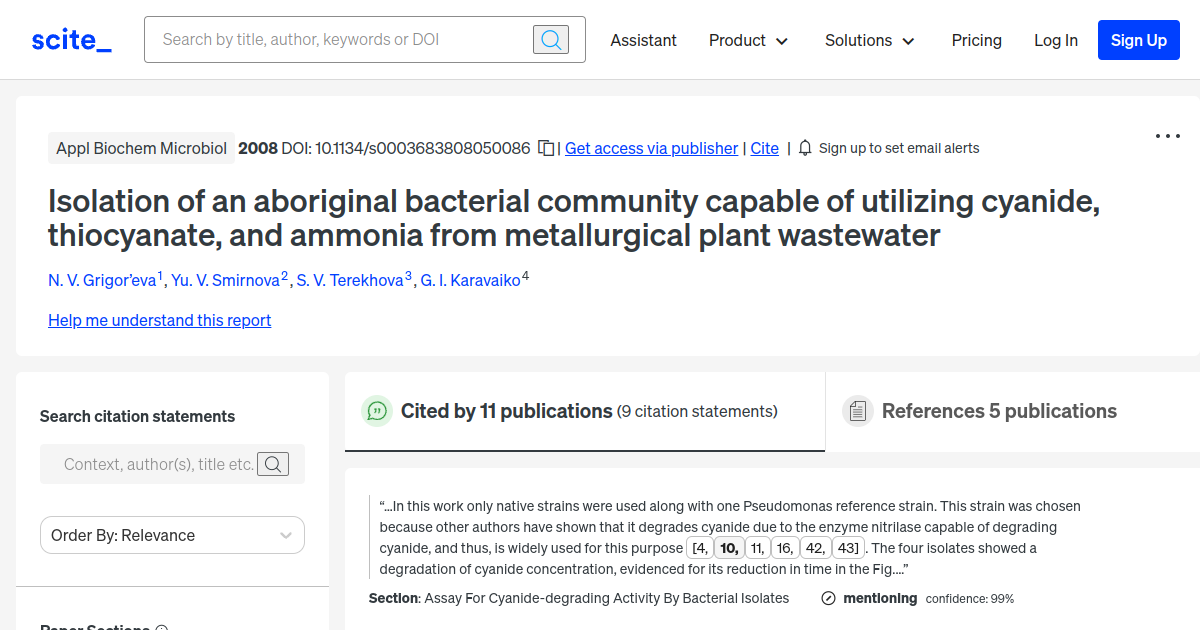Viewport: 1200px width, 630px height.
Task: Open the Product dropdown menu
Action: [x=748, y=41]
